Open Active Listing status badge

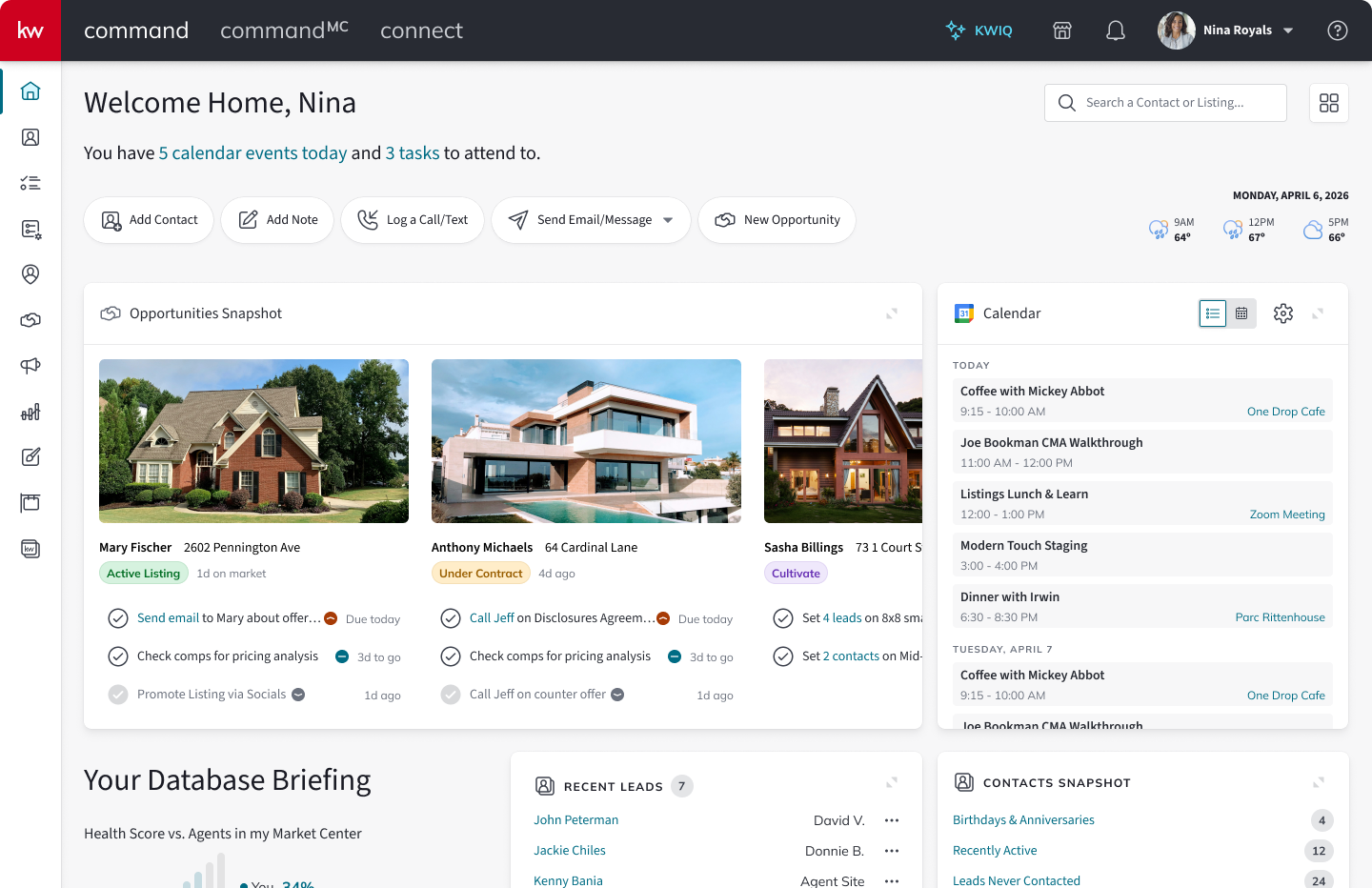tap(143, 573)
